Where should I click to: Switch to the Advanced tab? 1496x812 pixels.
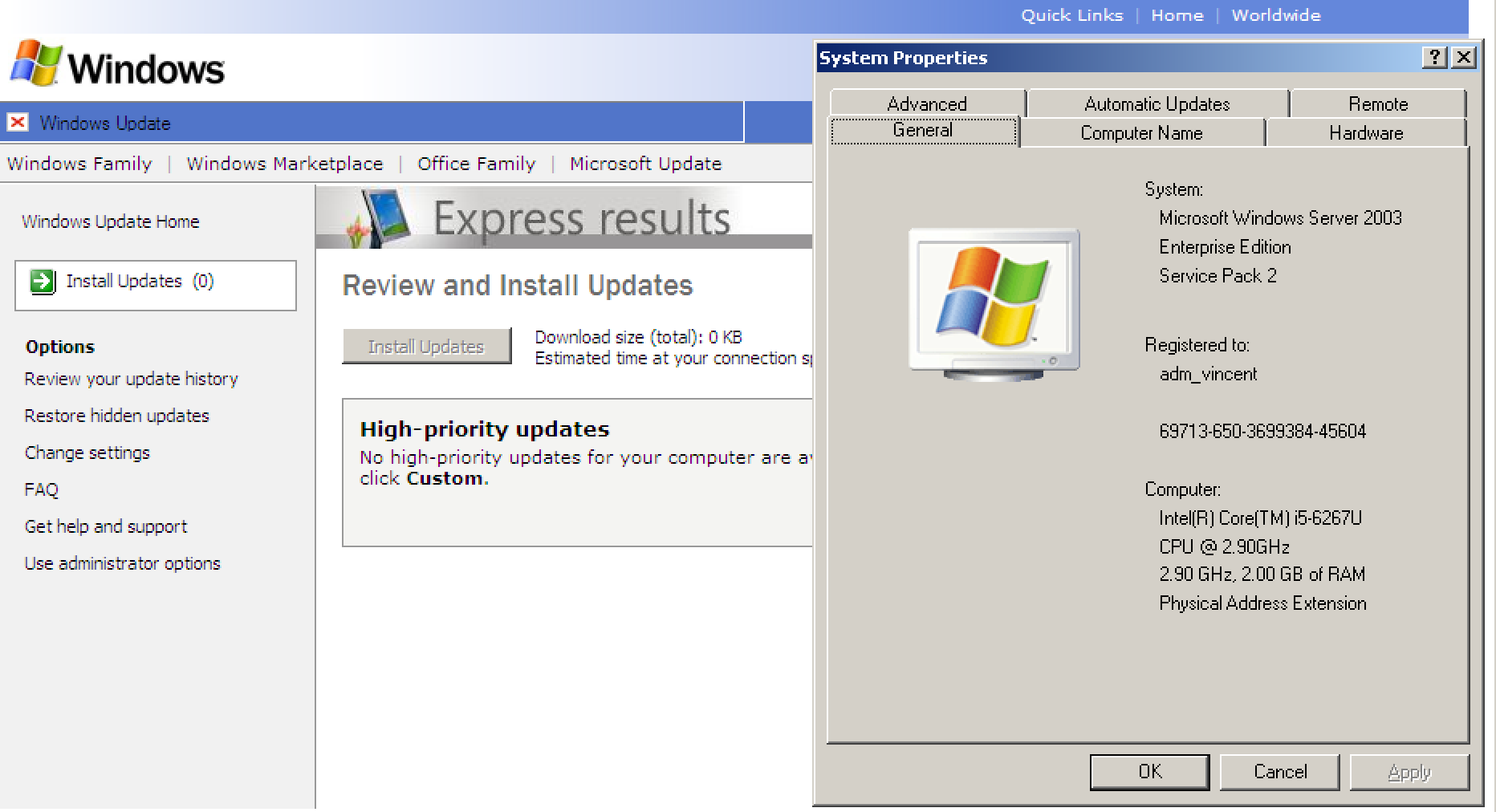tap(927, 104)
